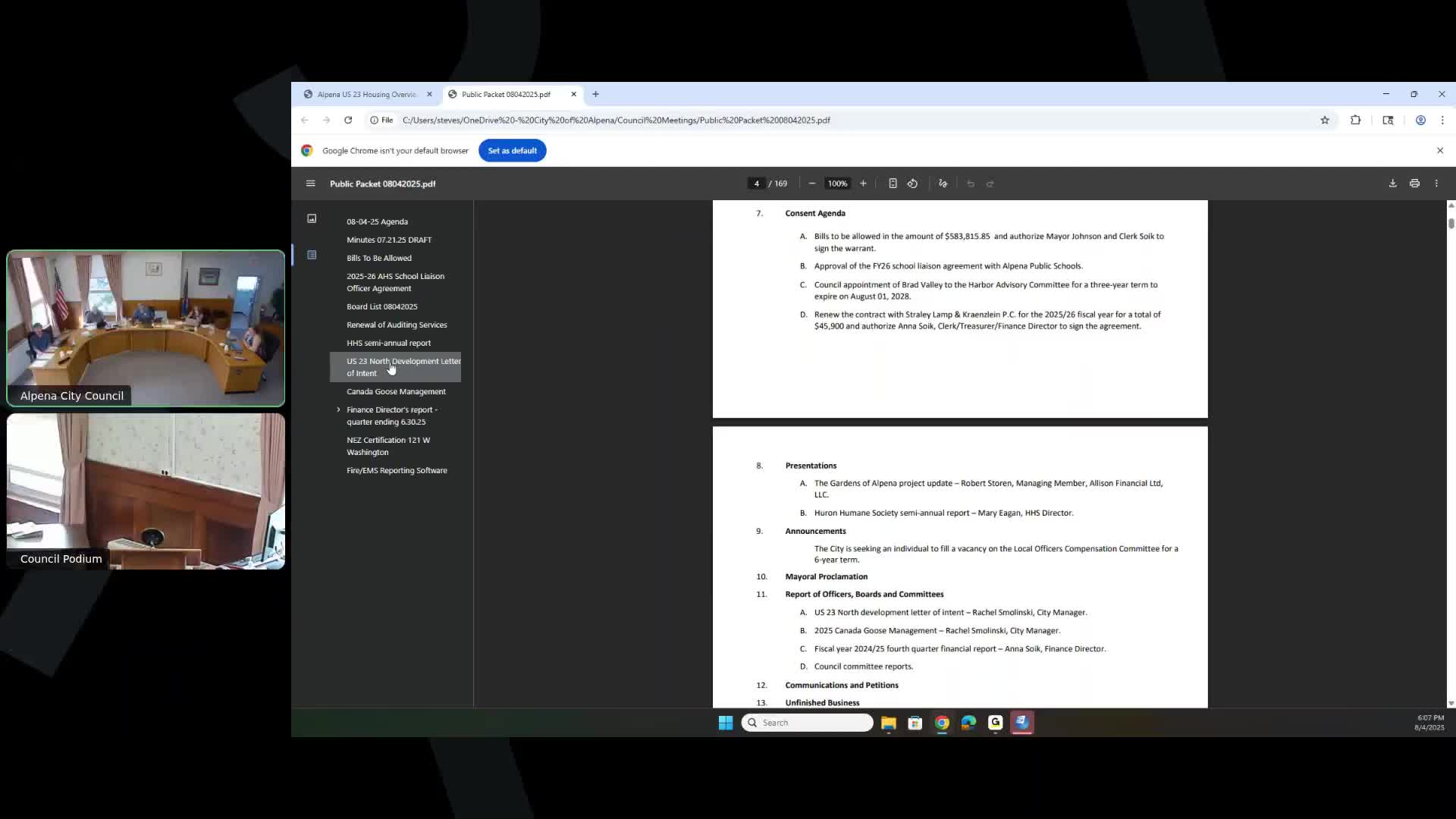This screenshot has height=819, width=1456.
Task: Expand the Finance Director's report outline item
Action: 338,409
